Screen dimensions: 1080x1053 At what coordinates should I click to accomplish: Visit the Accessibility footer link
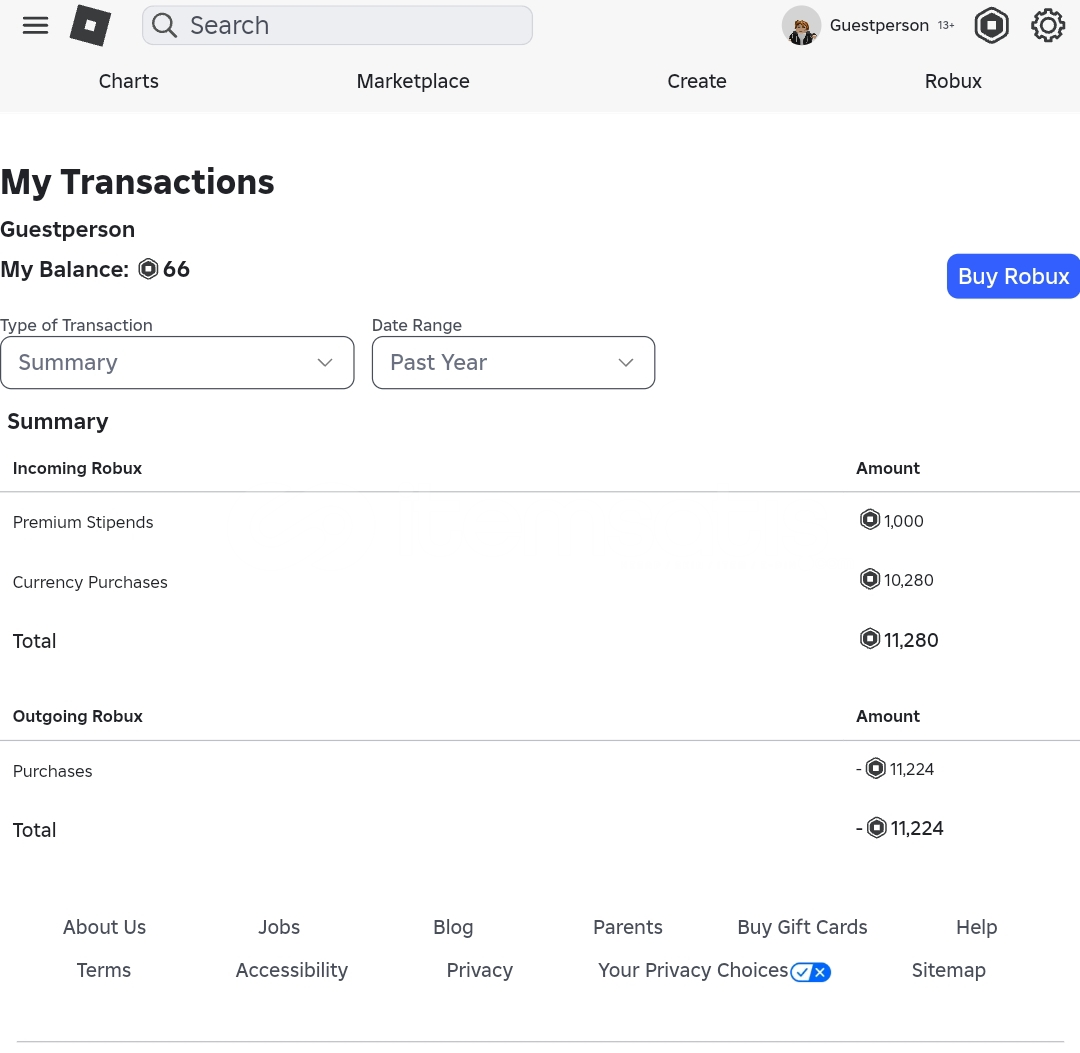291,970
